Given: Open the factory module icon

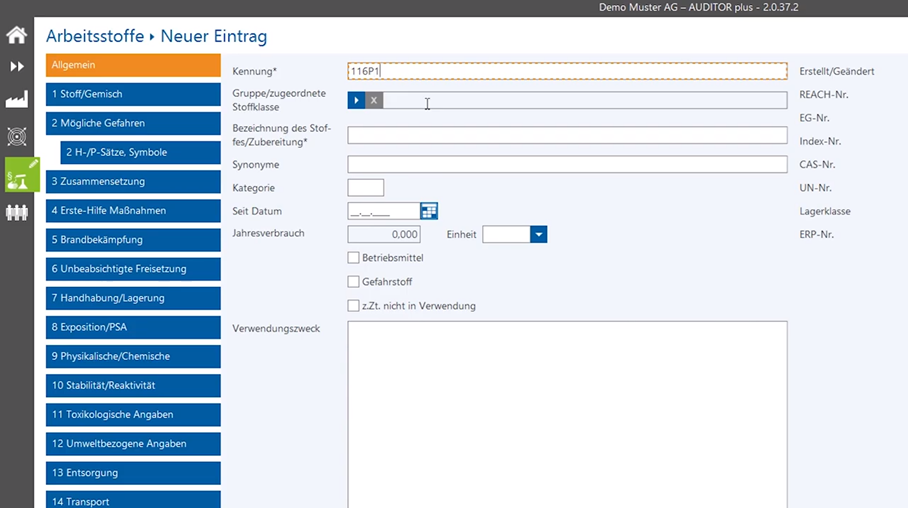Looking at the screenshot, I should [16, 100].
